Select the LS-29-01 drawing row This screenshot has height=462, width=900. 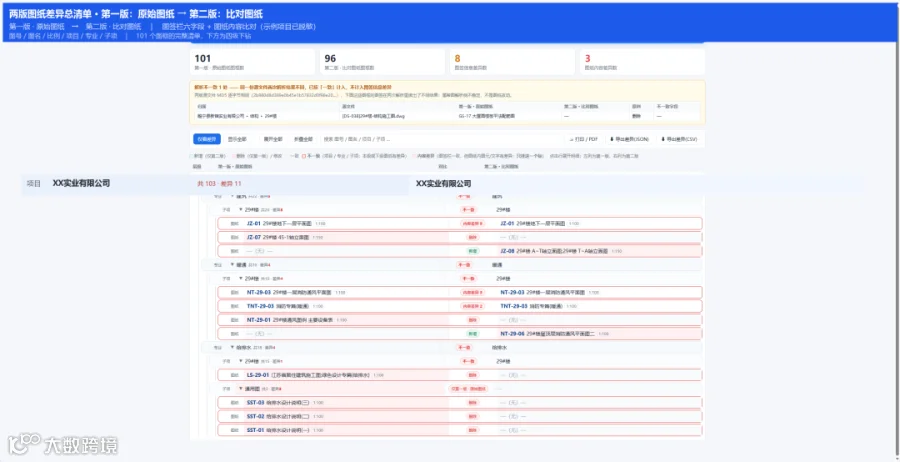[x=460, y=375]
